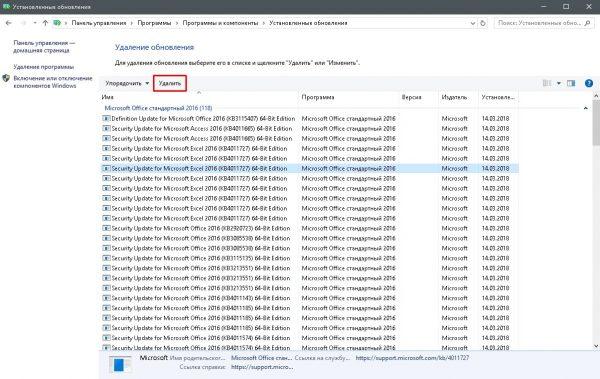
Task: Navigate to Панель управления breadcrumb
Action: coord(99,23)
